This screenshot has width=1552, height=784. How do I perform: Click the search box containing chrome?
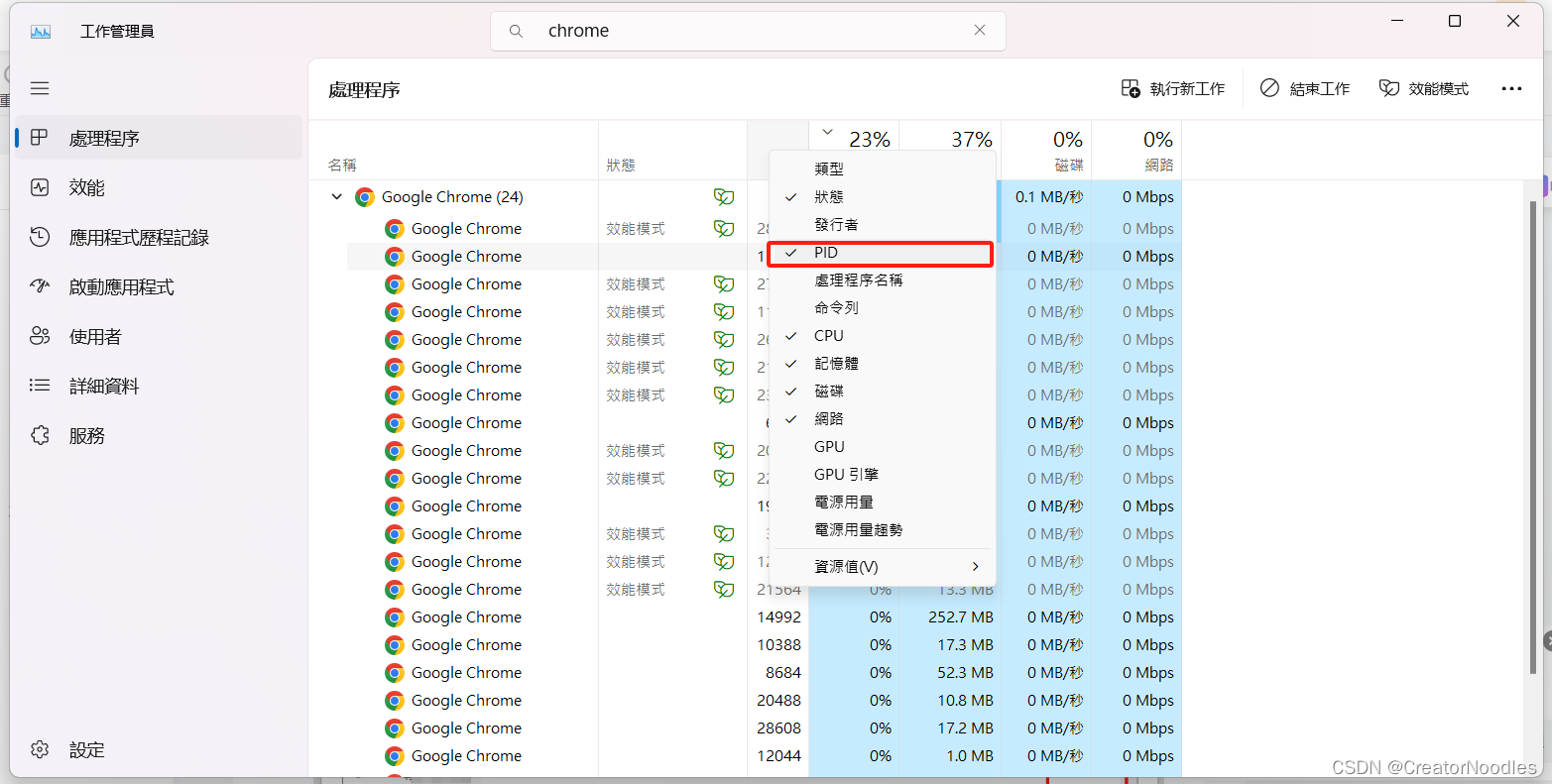coord(748,31)
